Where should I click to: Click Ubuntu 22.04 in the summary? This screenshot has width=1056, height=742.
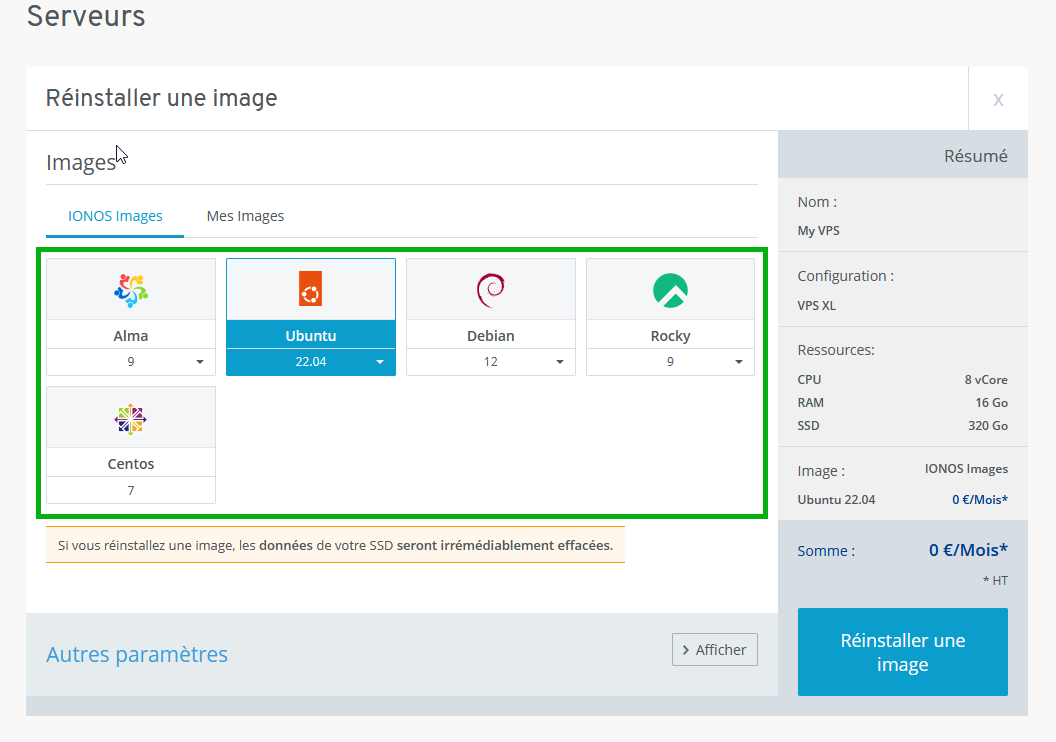pos(836,500)
